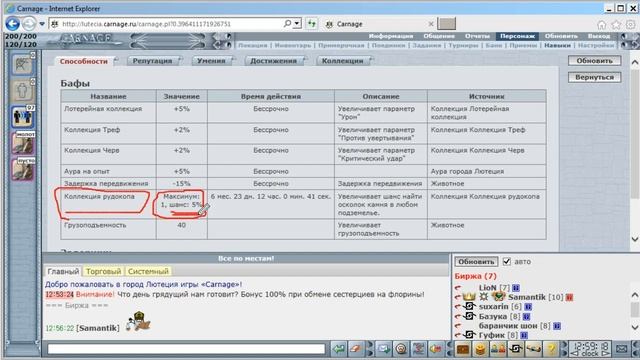The height and width of the screenshot is (360, 640).
Task: Switch to the Коллекции tab
Action: 342,61
